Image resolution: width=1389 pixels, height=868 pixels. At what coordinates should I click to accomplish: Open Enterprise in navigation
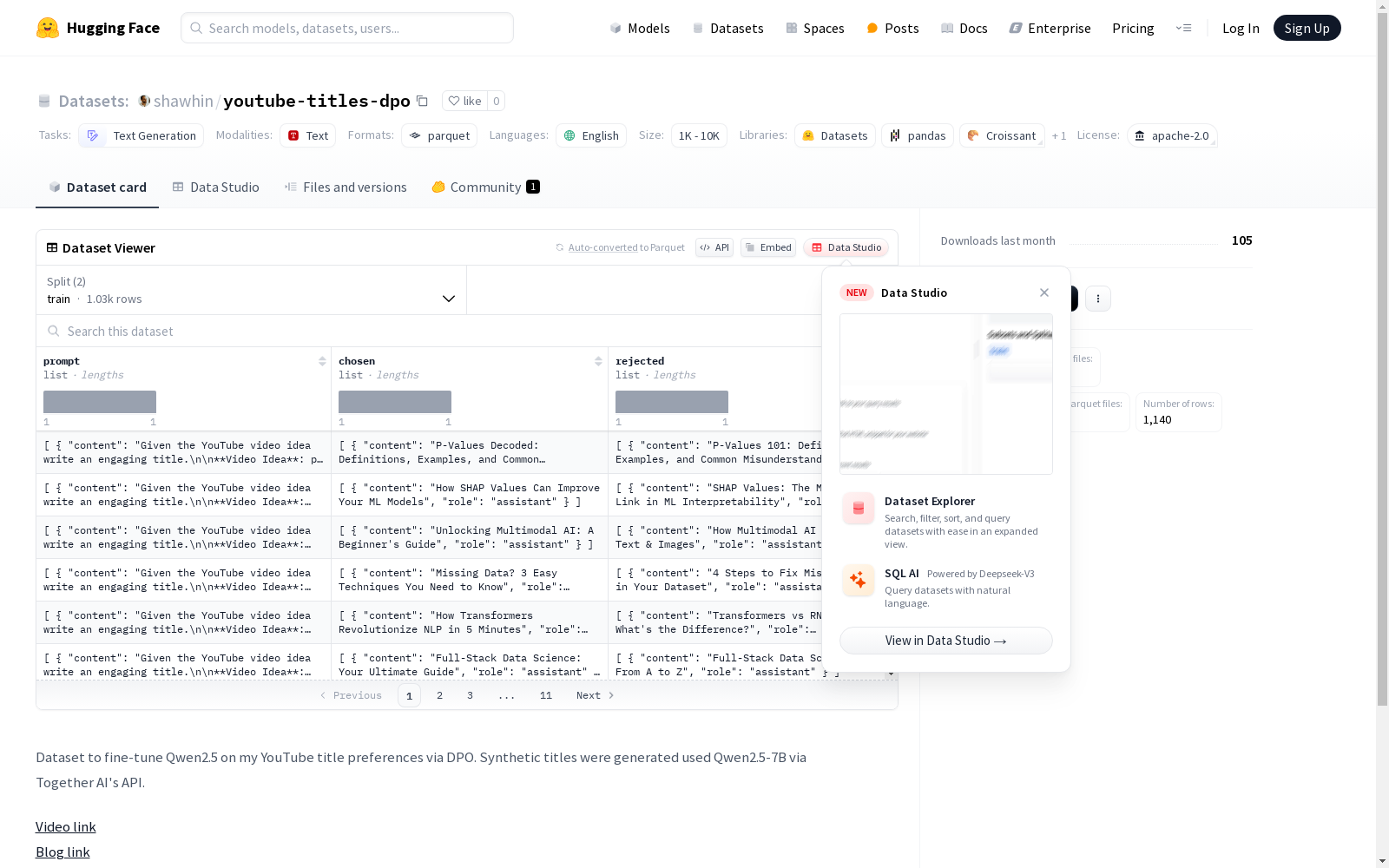point(1050,28)
